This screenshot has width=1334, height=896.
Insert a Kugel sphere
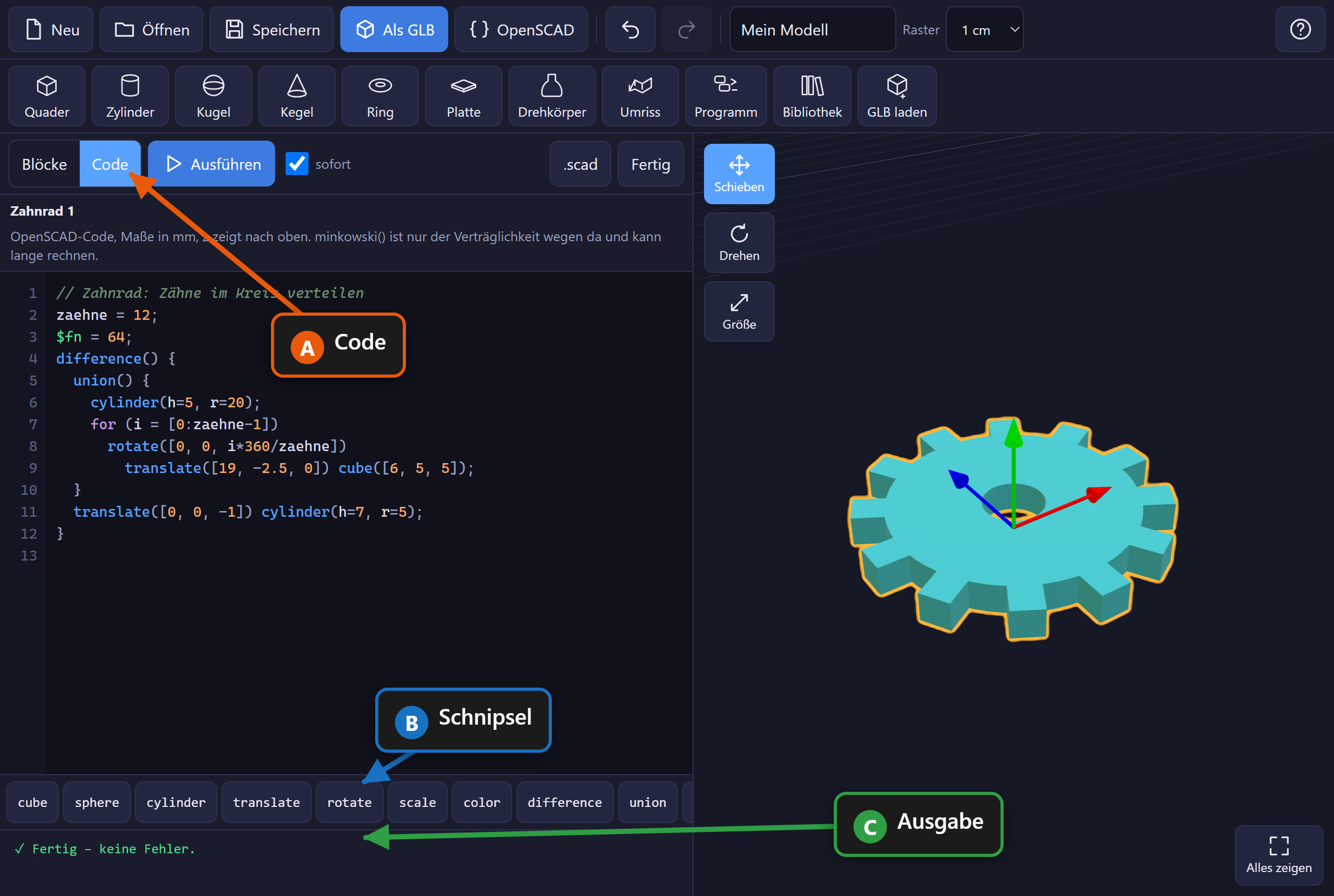(x=213, y=96)
